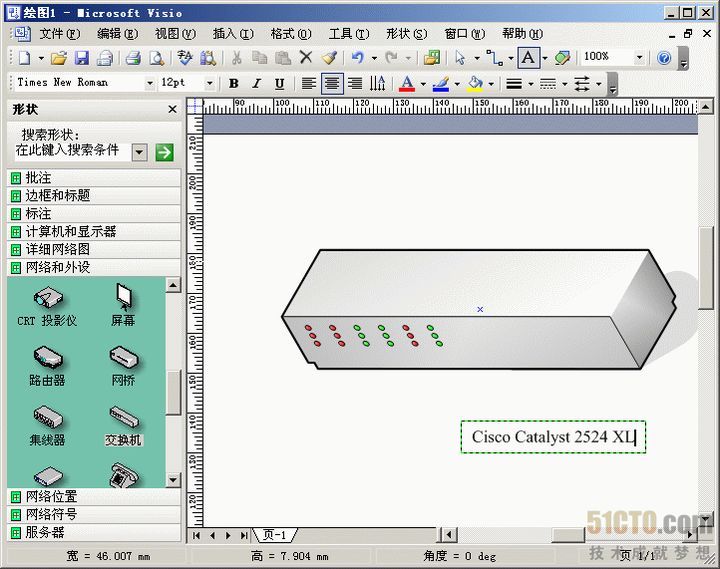This screenshot has height=569, width=720.
Task: Align text right
Action: [354, 84]
